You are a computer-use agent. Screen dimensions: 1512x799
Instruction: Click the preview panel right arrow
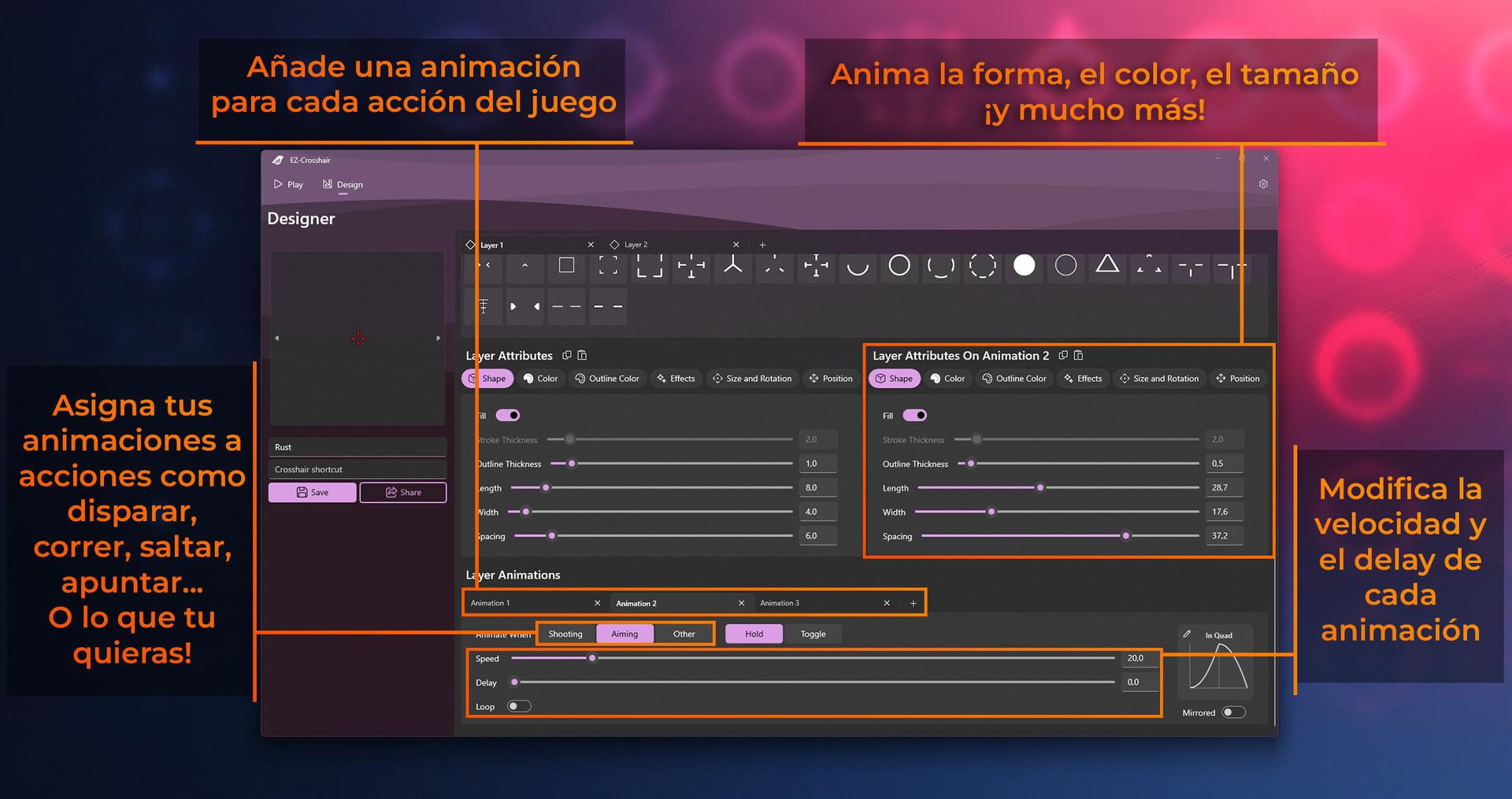[x=439, y=338]
